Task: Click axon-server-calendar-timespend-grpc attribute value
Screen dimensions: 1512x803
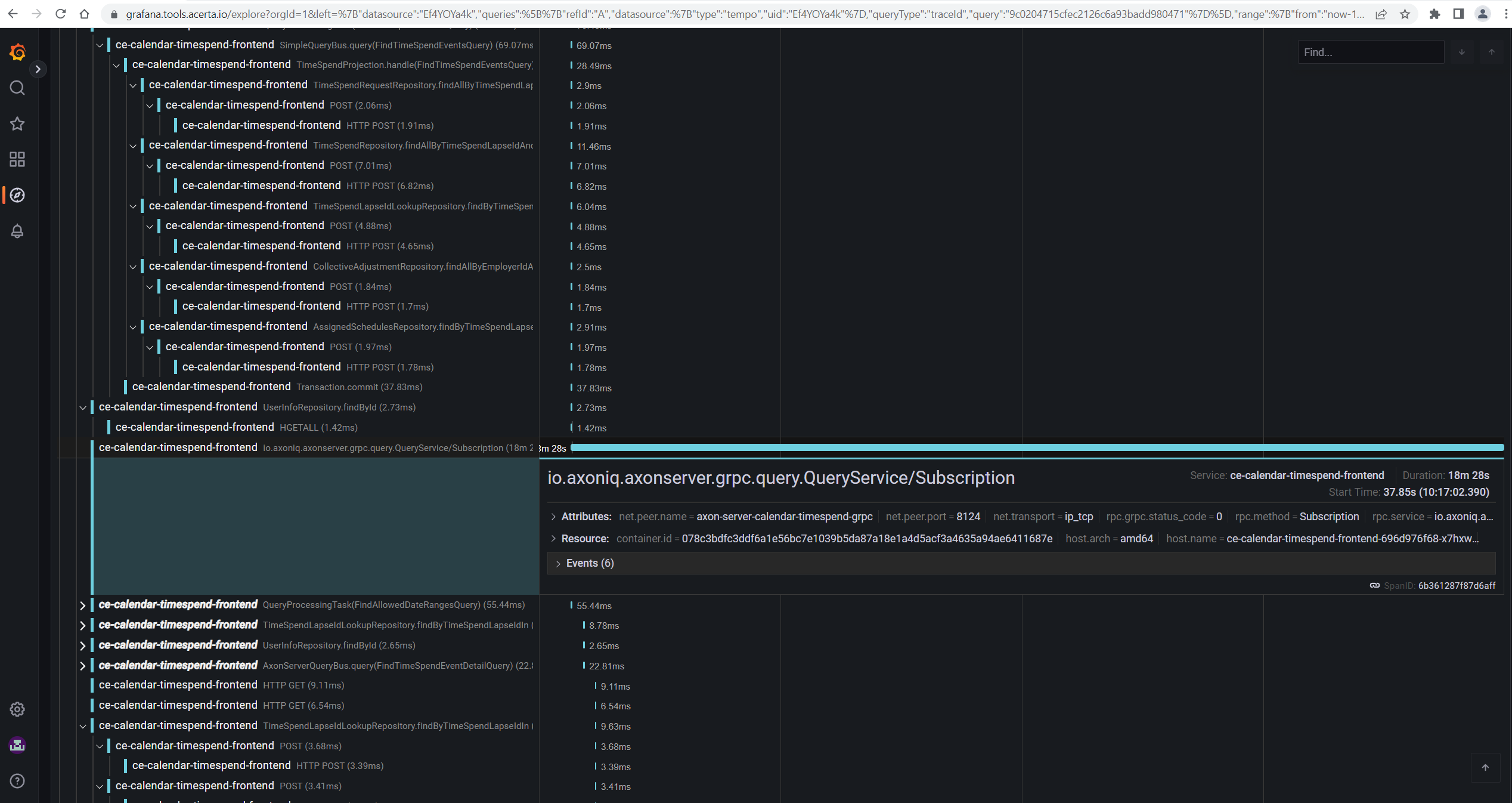Action: click(784, 517)
